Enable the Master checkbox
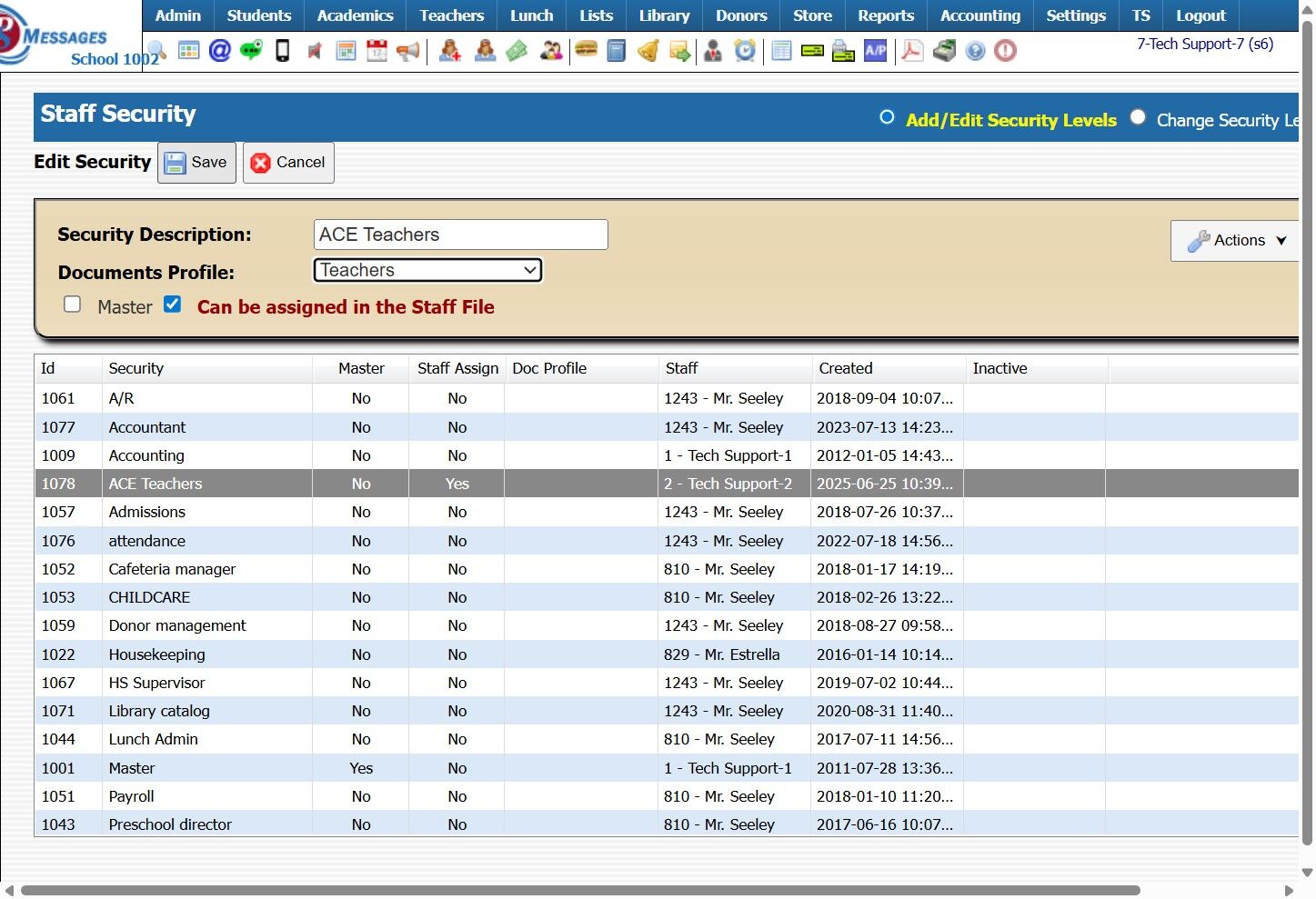The width and height of the screenshot is (1316, 899). click(73, 305)
